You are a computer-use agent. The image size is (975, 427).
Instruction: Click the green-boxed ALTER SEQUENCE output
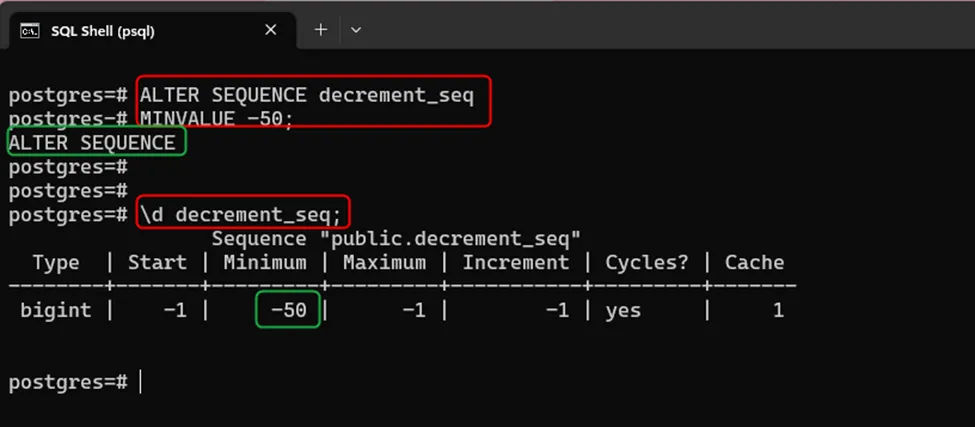tap(93, 143)
